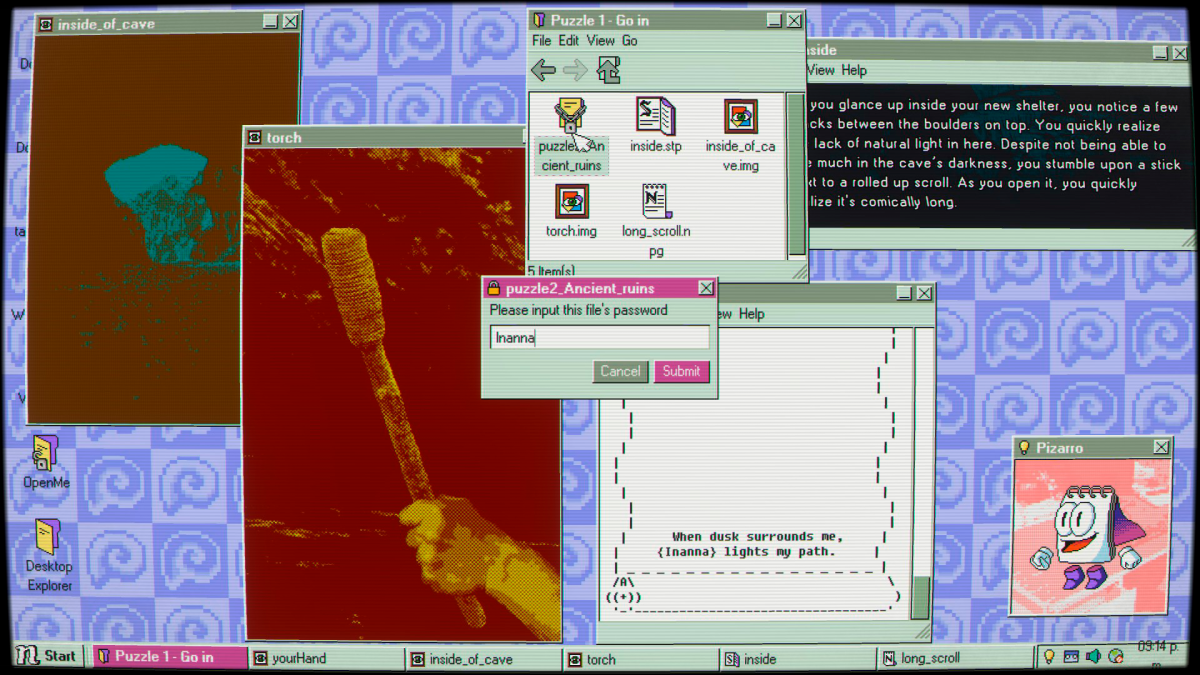
Task: Open the locked puzzle2_Ancient_ruins file icon
Action: pyautogui.click(x=570, y=120)
